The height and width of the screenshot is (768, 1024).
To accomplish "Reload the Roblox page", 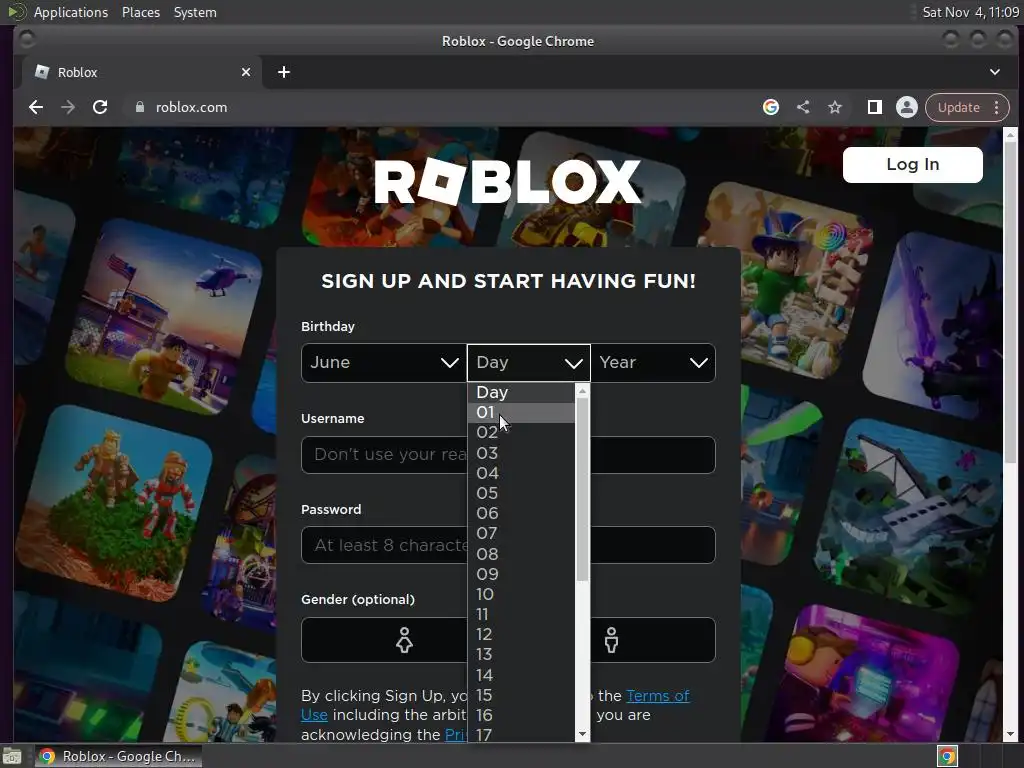I will point(100,107).
